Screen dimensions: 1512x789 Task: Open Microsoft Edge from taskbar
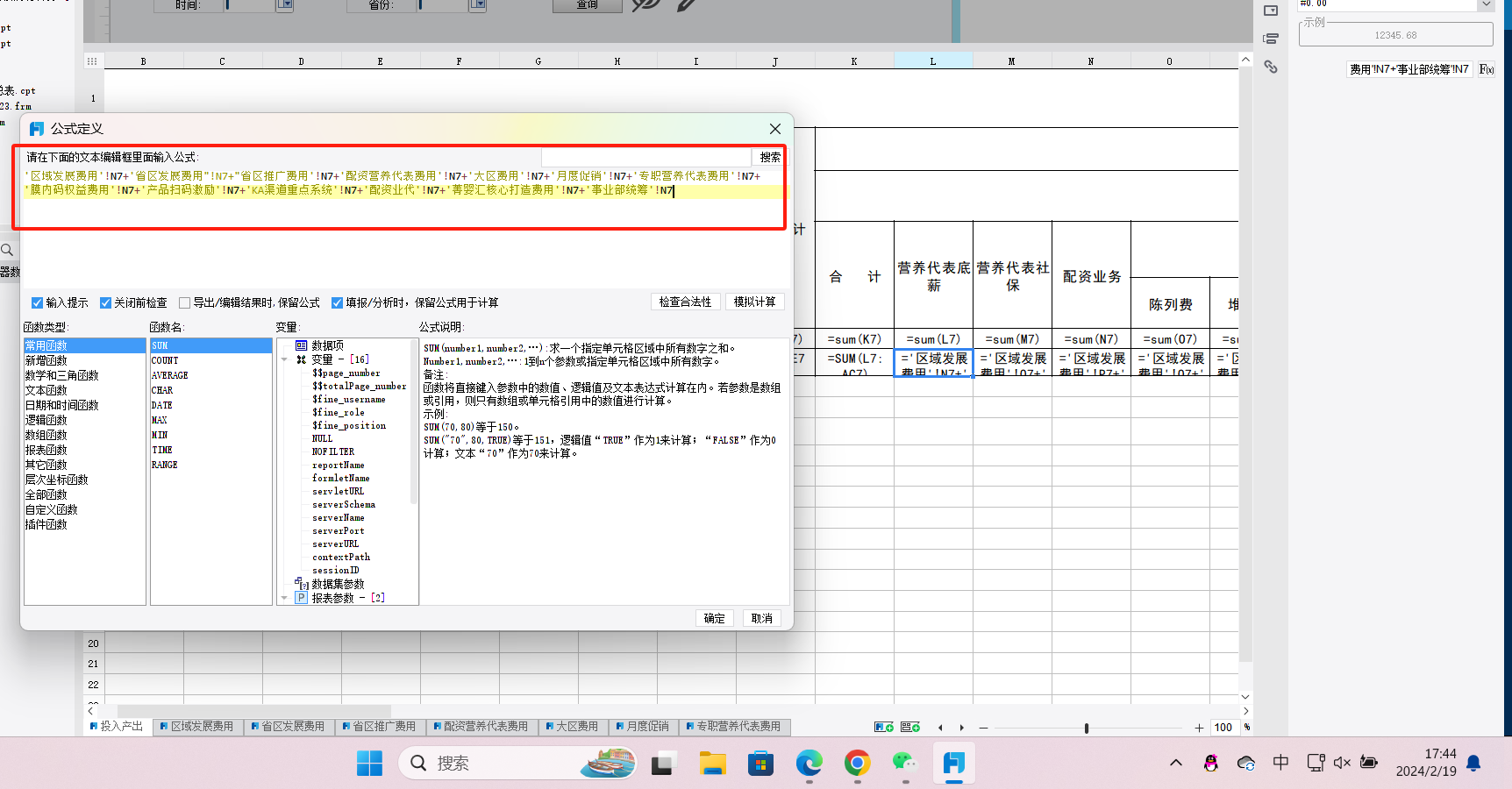coord(809,764)
